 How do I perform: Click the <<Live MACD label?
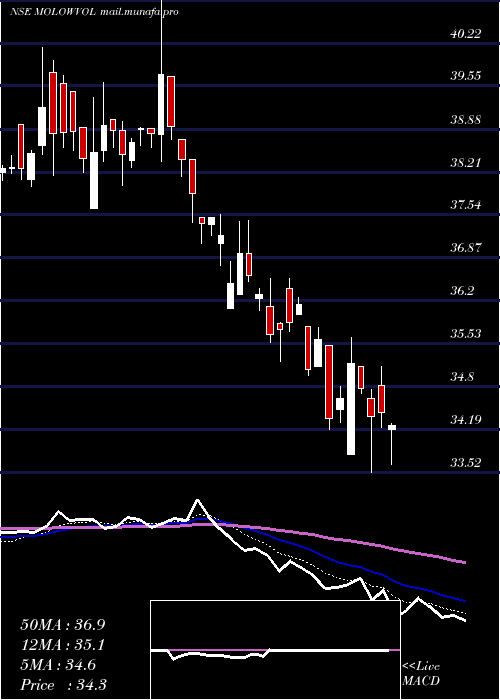[x=421, y=674]
